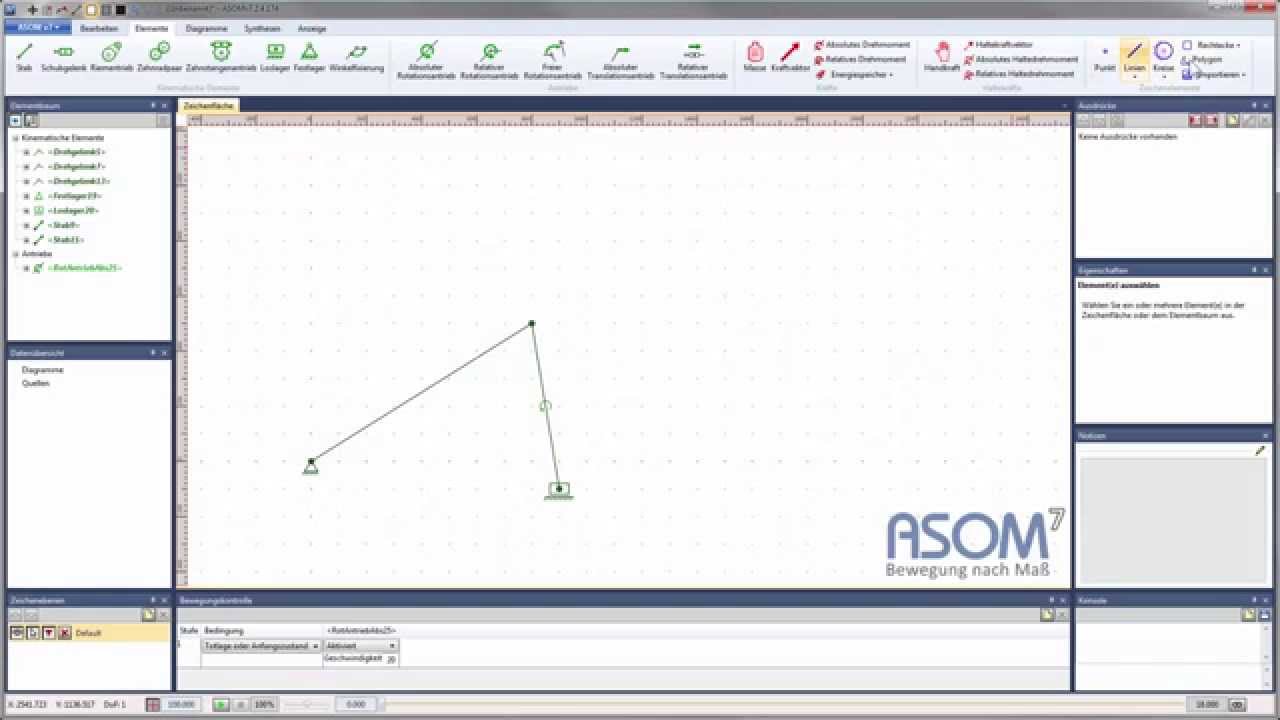
Task: Select the Masse tool
Action: click(755, 57)
